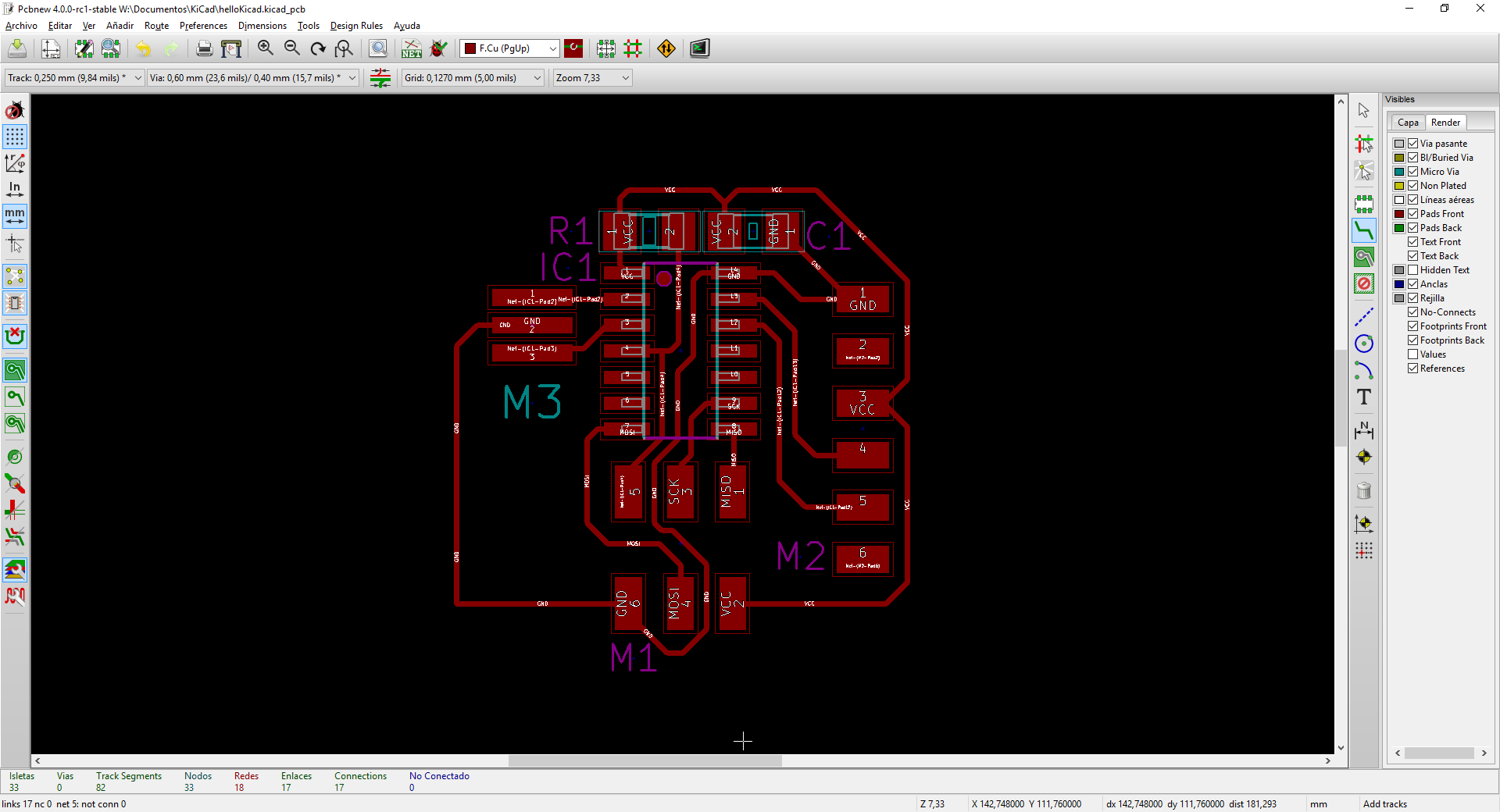
Task: Switch to the Render tab
Action: coord(1445,123)
